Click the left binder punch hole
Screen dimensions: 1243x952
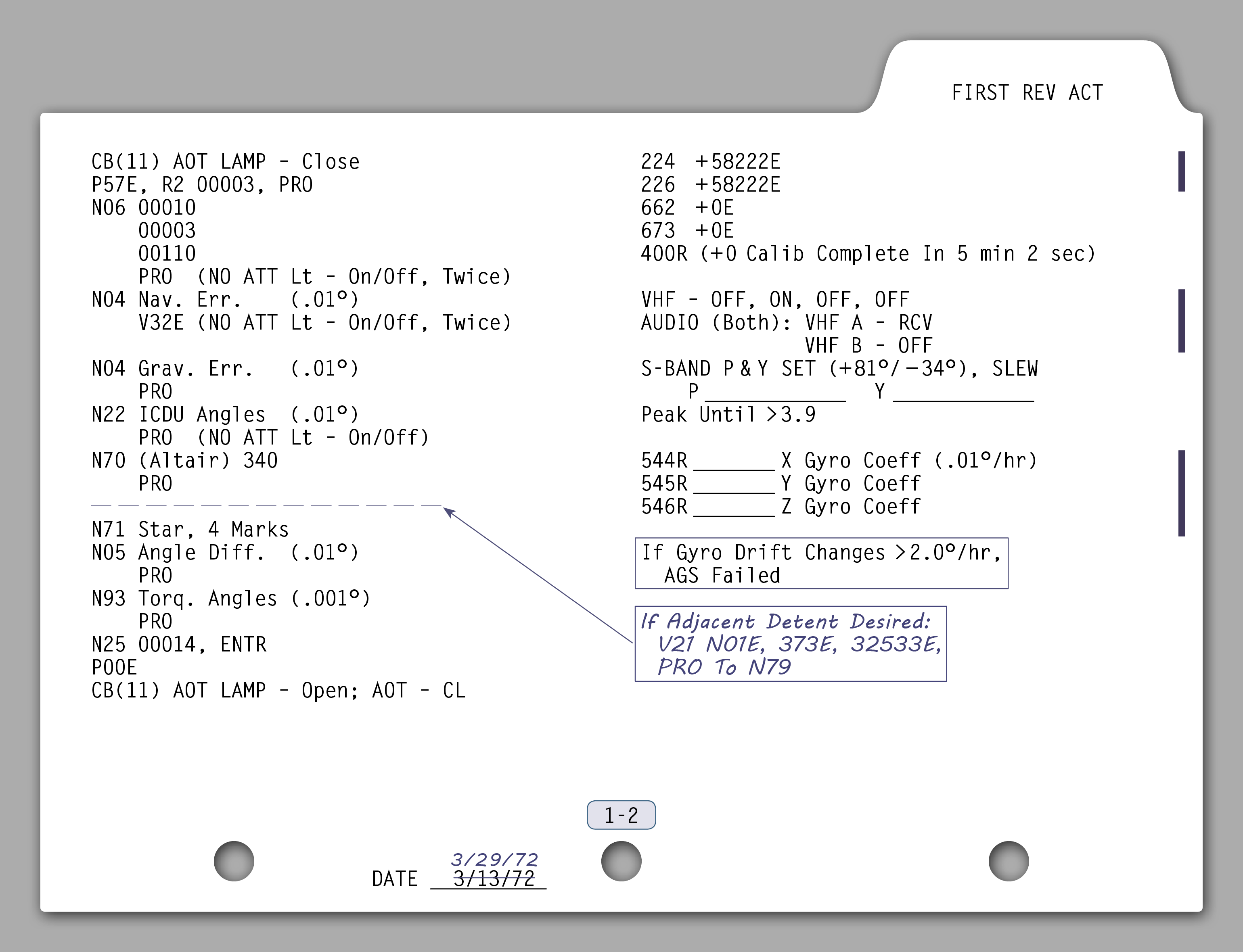click(234, 861)
